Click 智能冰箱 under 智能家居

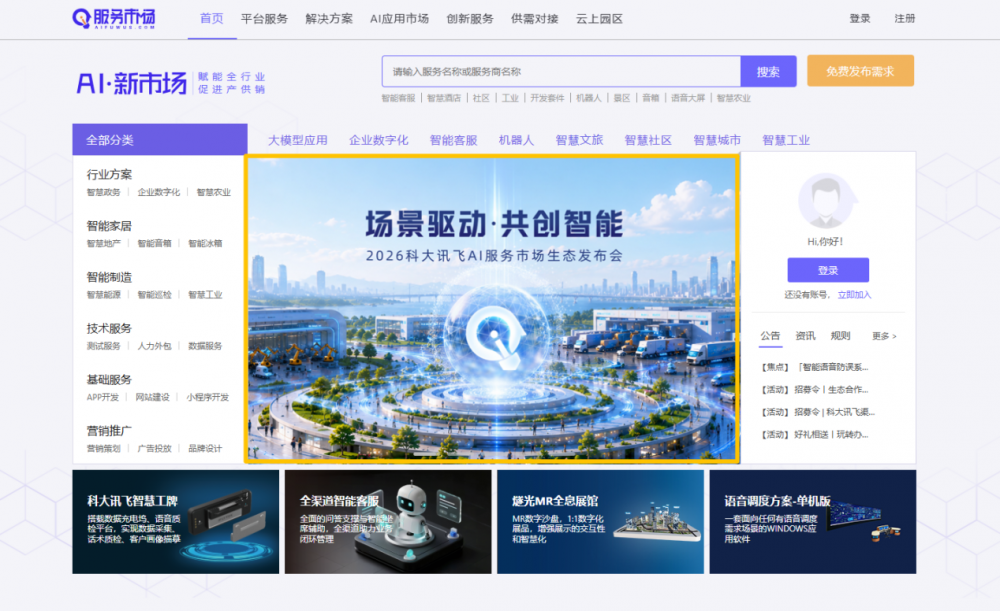(205, 243)
